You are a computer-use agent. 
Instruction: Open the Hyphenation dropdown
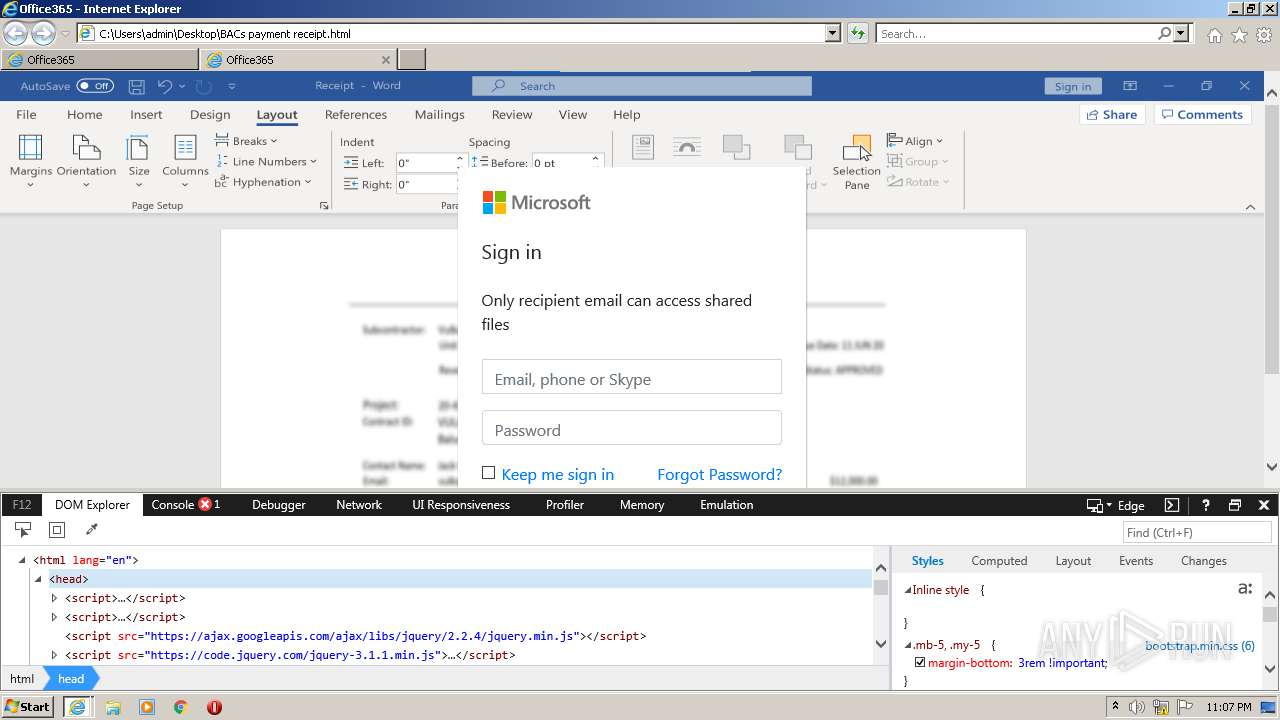click(263, 182)
